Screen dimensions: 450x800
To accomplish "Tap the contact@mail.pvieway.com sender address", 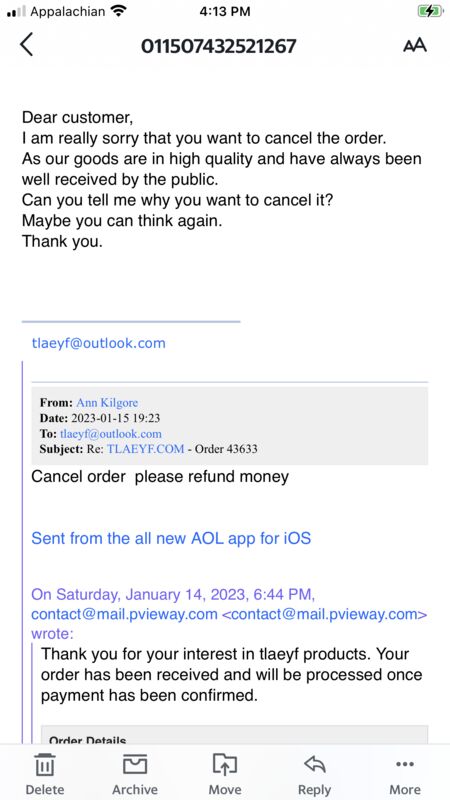I will point(124,614).
